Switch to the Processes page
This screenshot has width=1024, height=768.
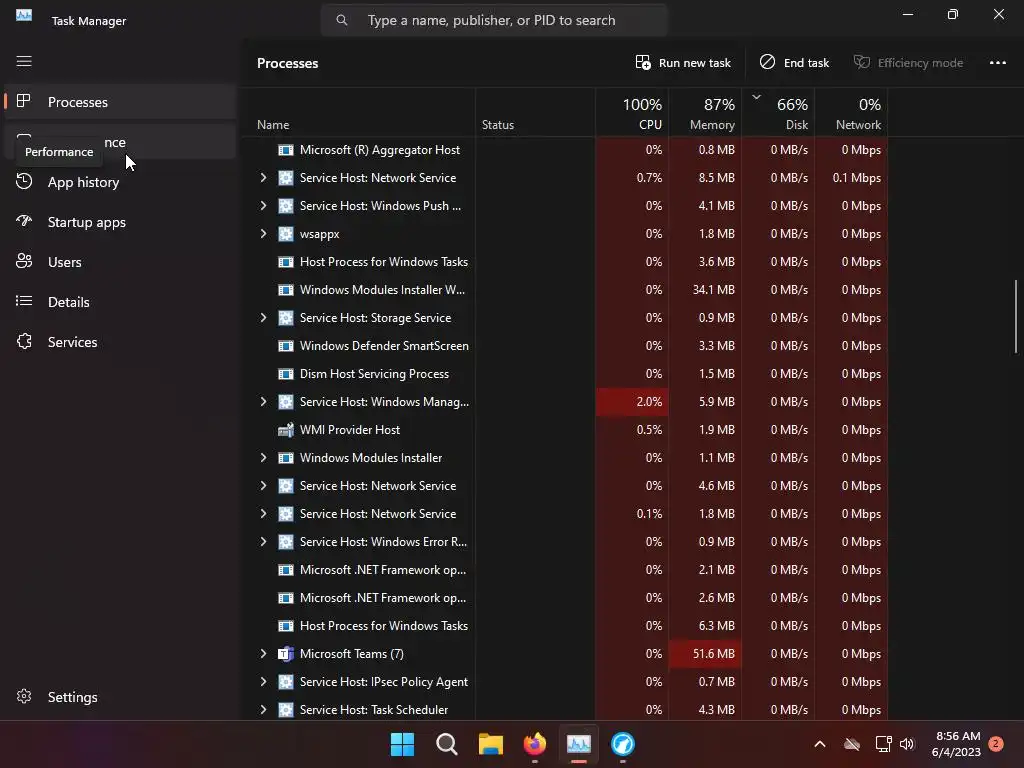coord(120,102)
